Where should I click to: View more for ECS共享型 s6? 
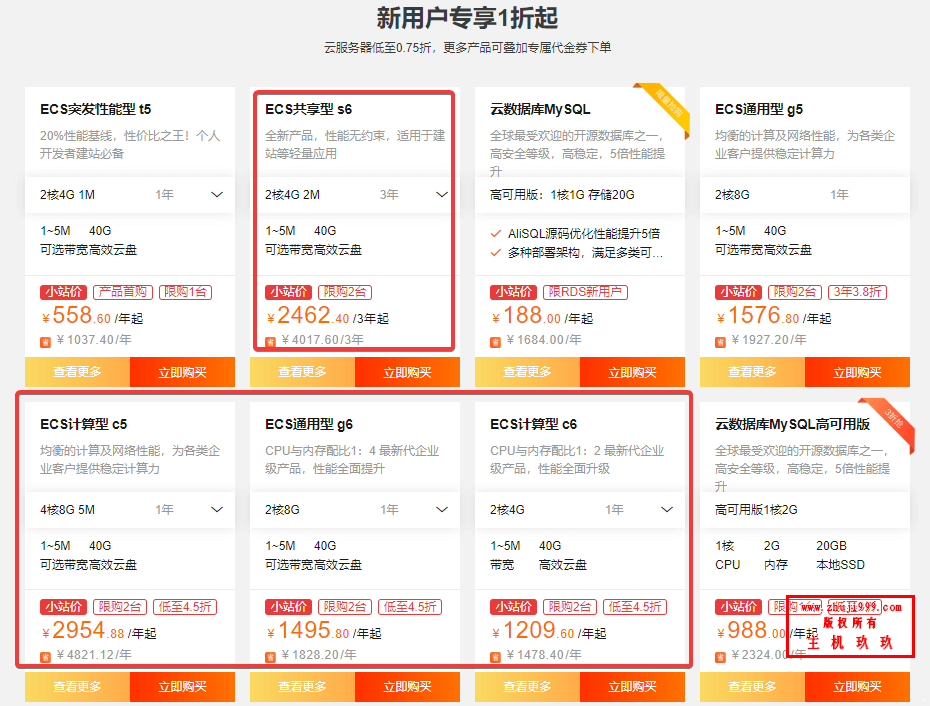click(x=302, y=372)
